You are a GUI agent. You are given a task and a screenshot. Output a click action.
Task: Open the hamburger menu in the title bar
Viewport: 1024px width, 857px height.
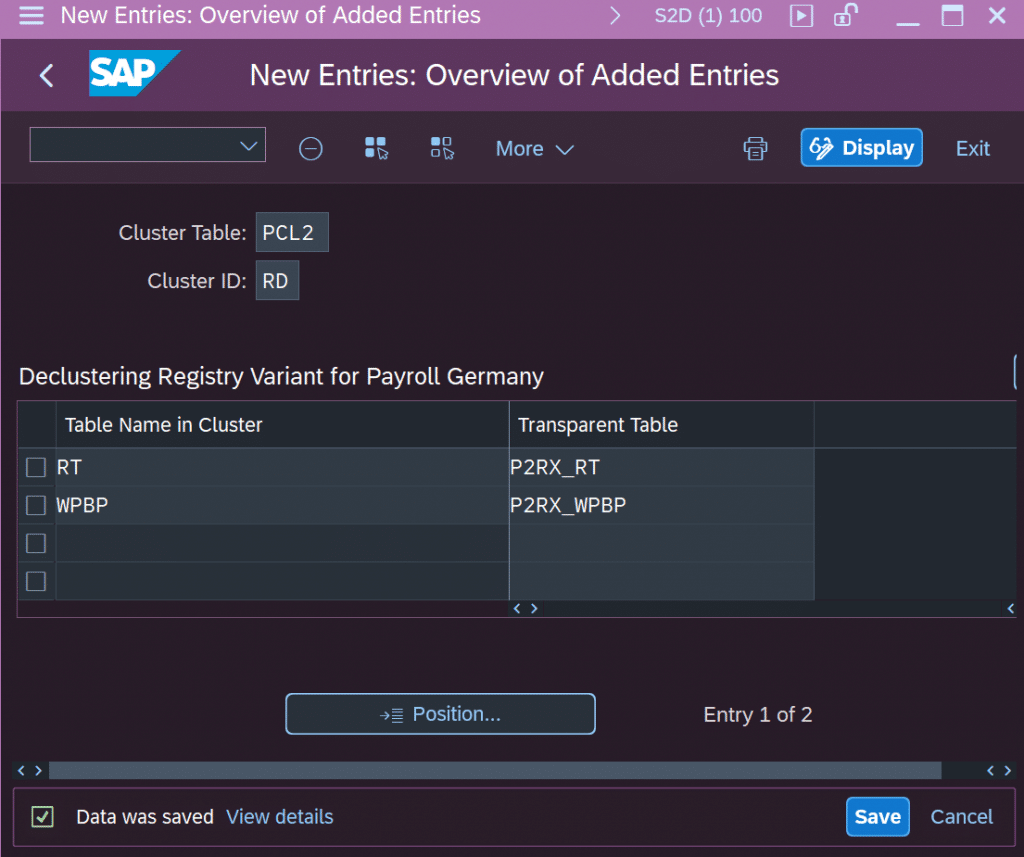30,16
